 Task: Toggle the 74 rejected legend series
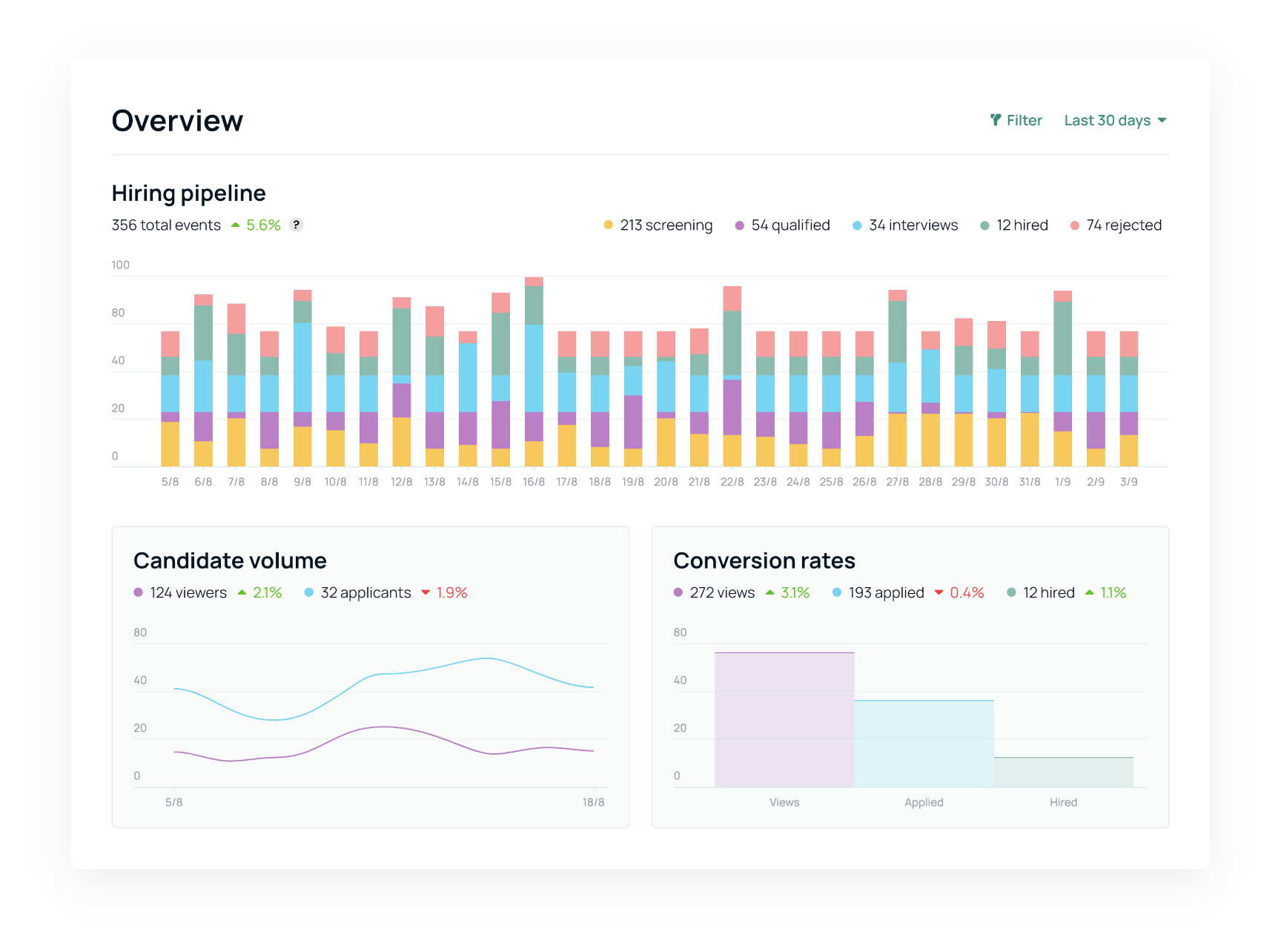1116,225
